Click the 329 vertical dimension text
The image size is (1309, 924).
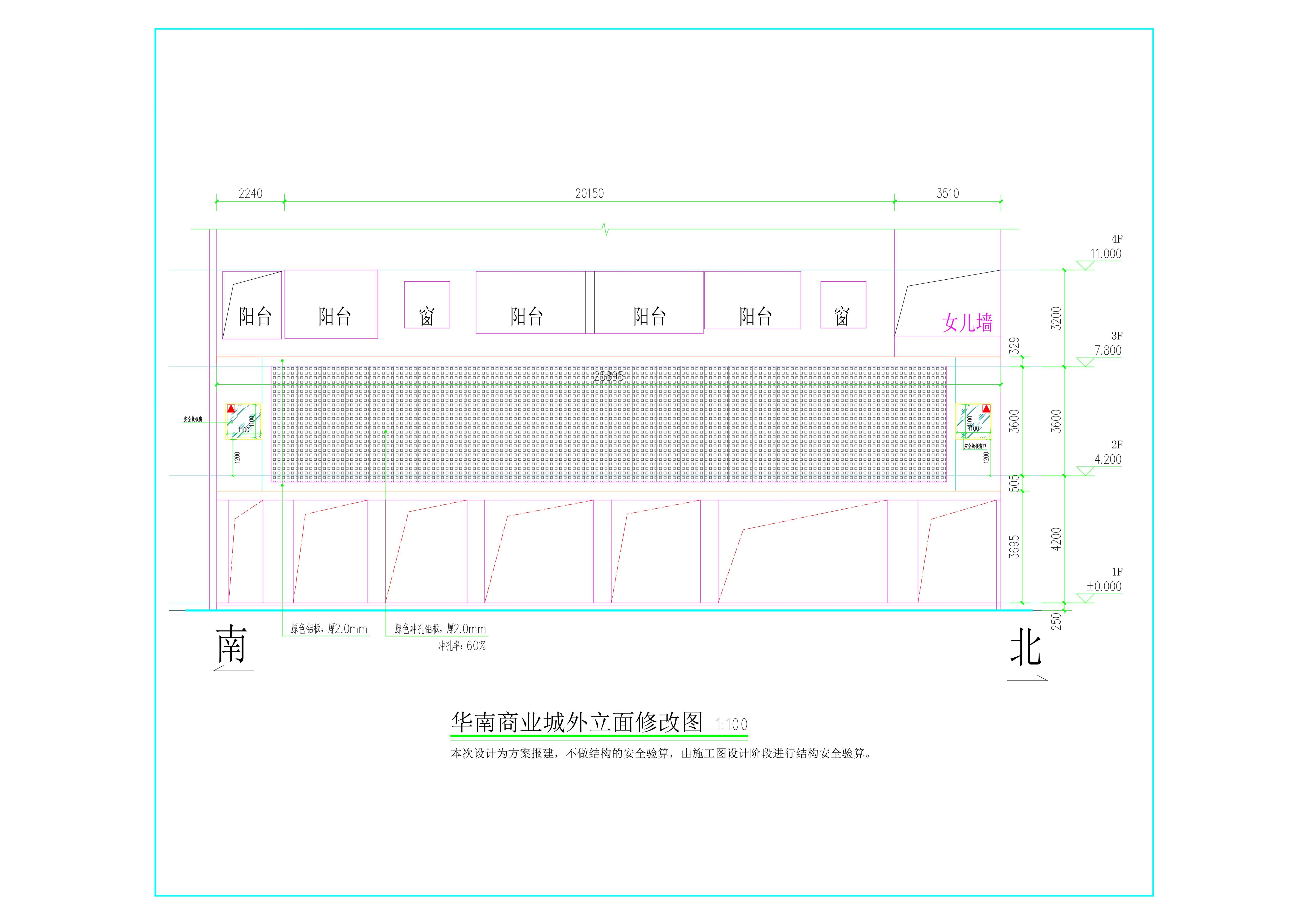click(x=1014, y=346)
